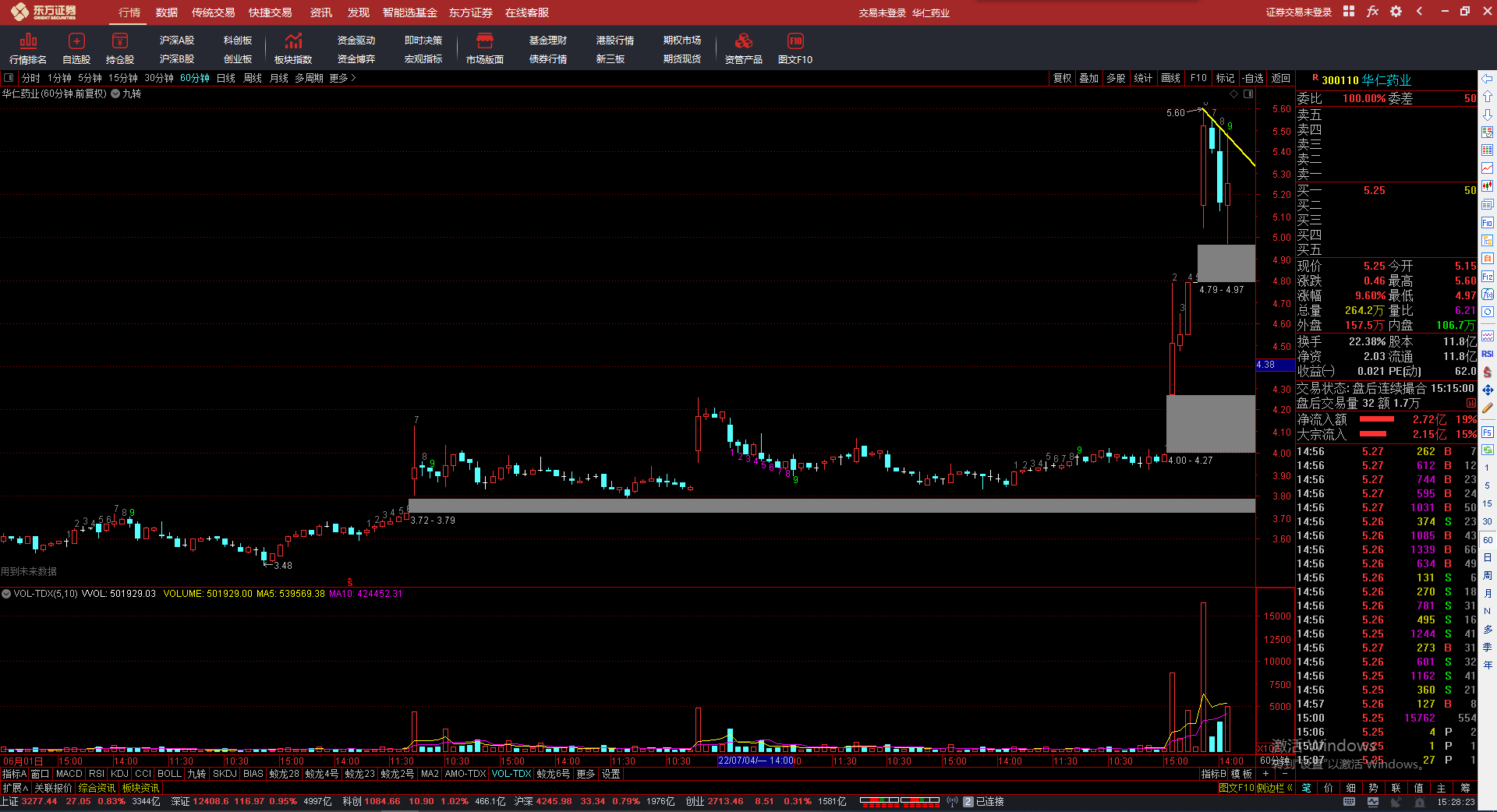Screen dimensions: 1497x812
Task: Open the 模板 template selector
Action: tap(1241, 774)
